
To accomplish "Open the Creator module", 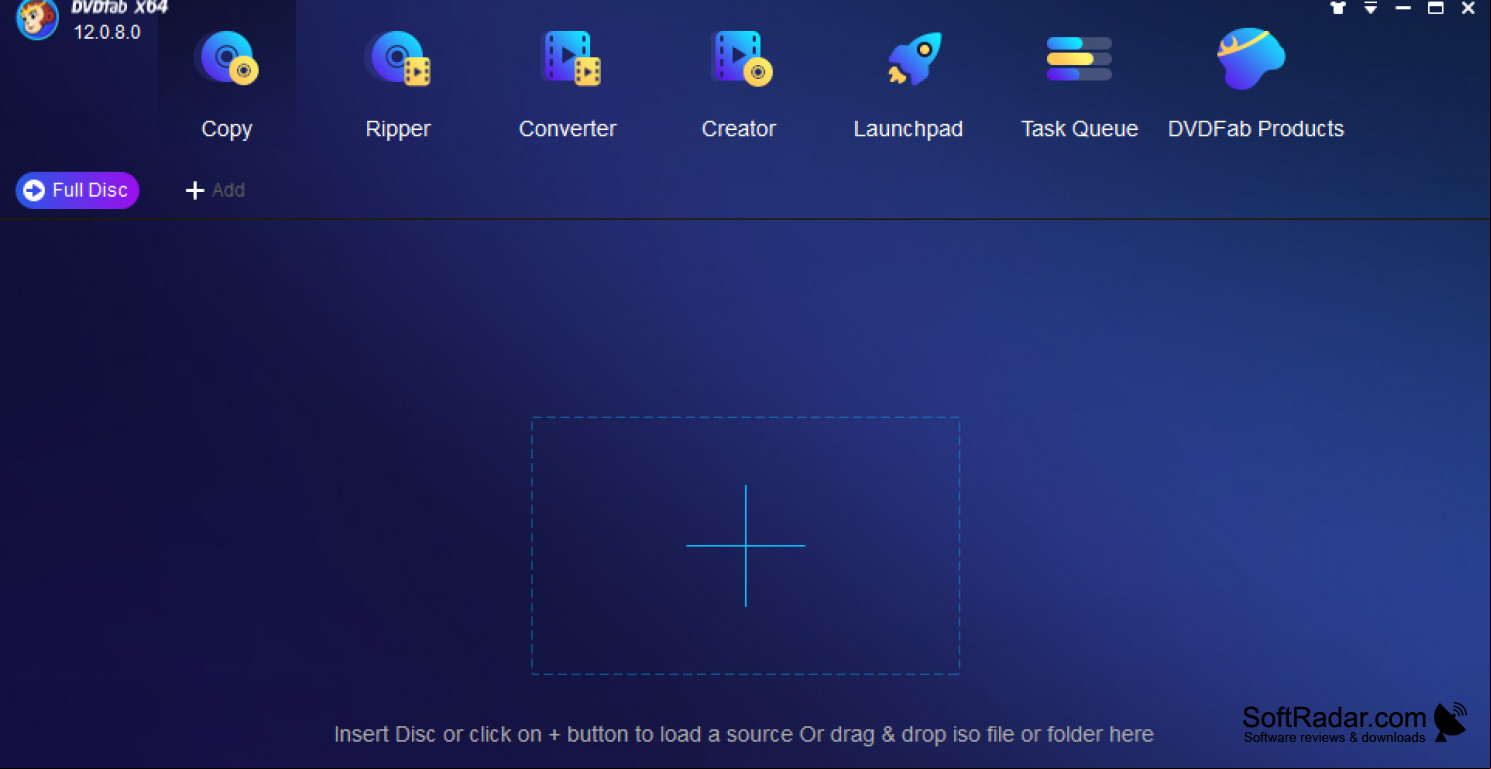I will [x=739, y=84].
